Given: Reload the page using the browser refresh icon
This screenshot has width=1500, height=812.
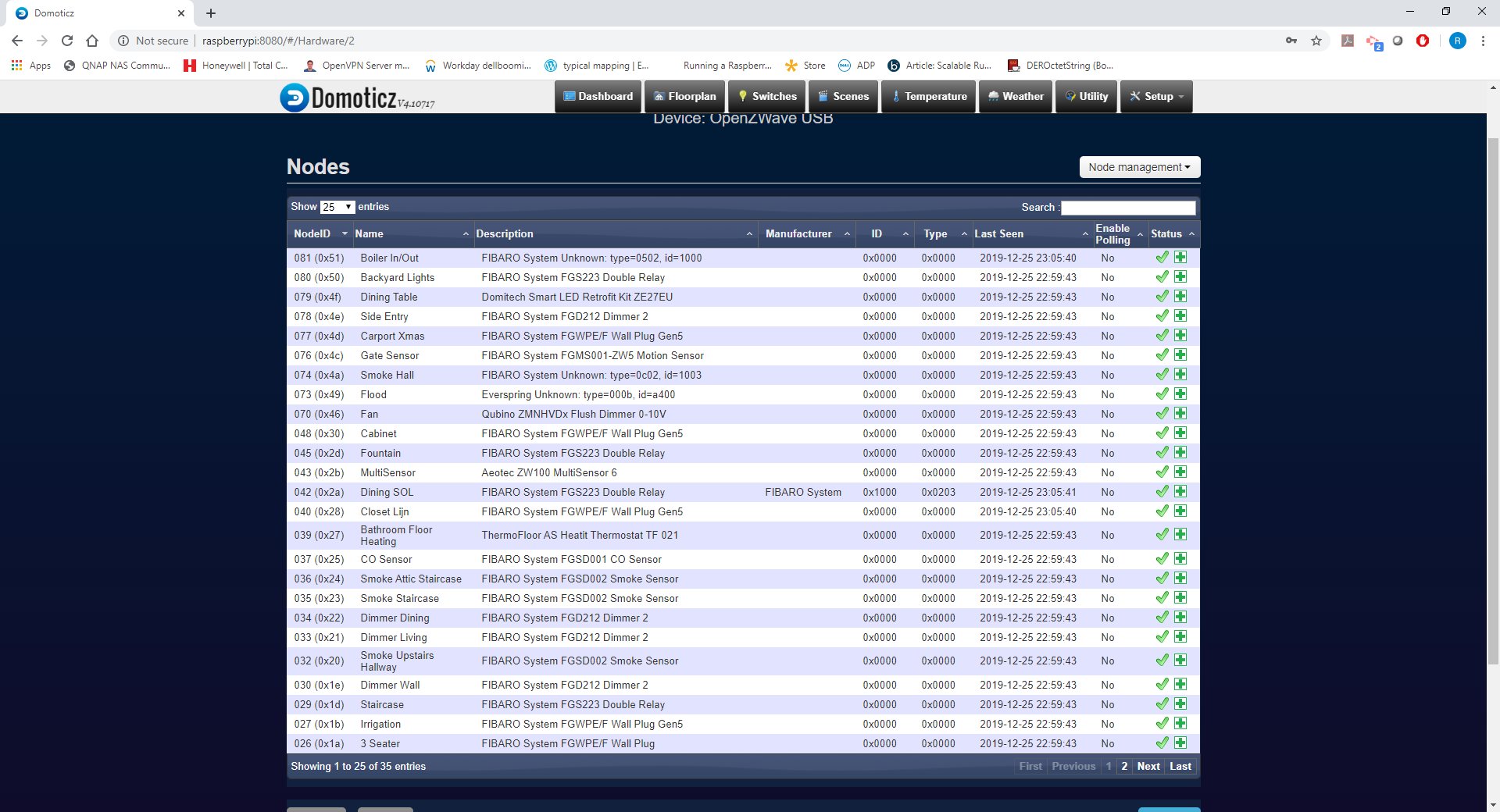Looking at the screenshot, I should tap(67, 41).
